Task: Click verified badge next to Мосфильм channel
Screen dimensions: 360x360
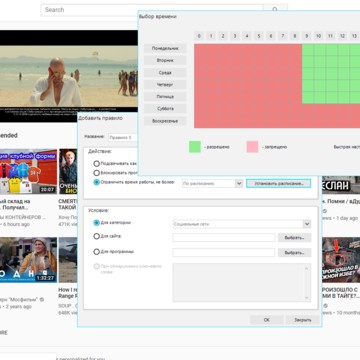Action: click(42, 300)
